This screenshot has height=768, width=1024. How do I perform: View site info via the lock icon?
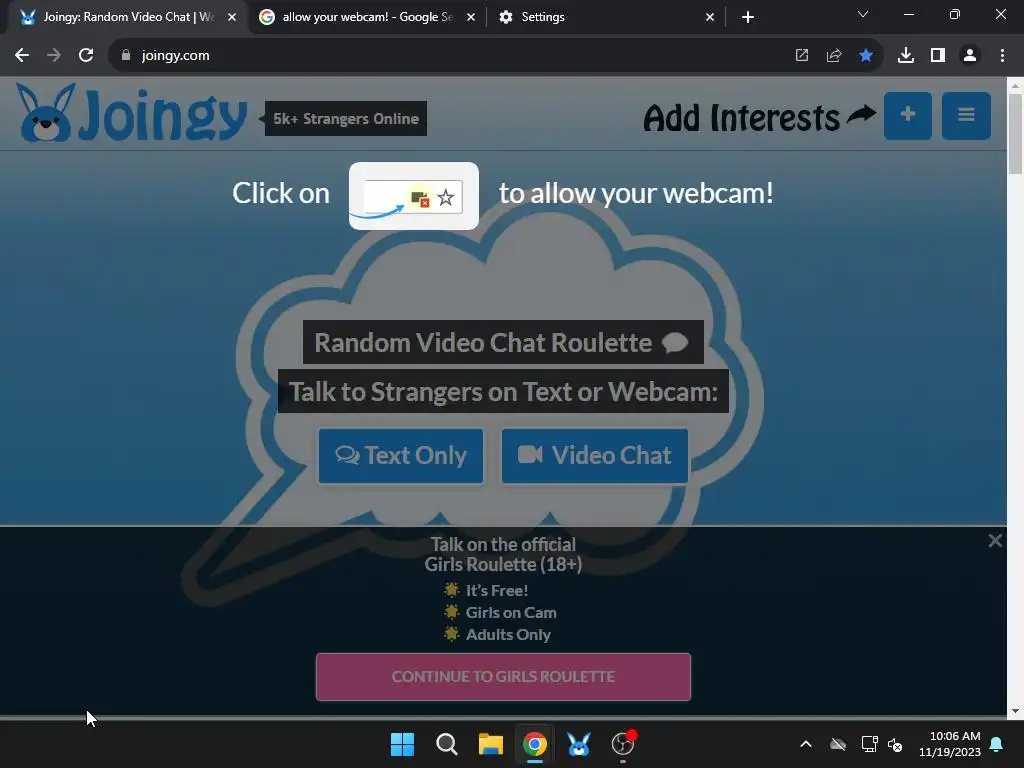[x=126, y=56]
